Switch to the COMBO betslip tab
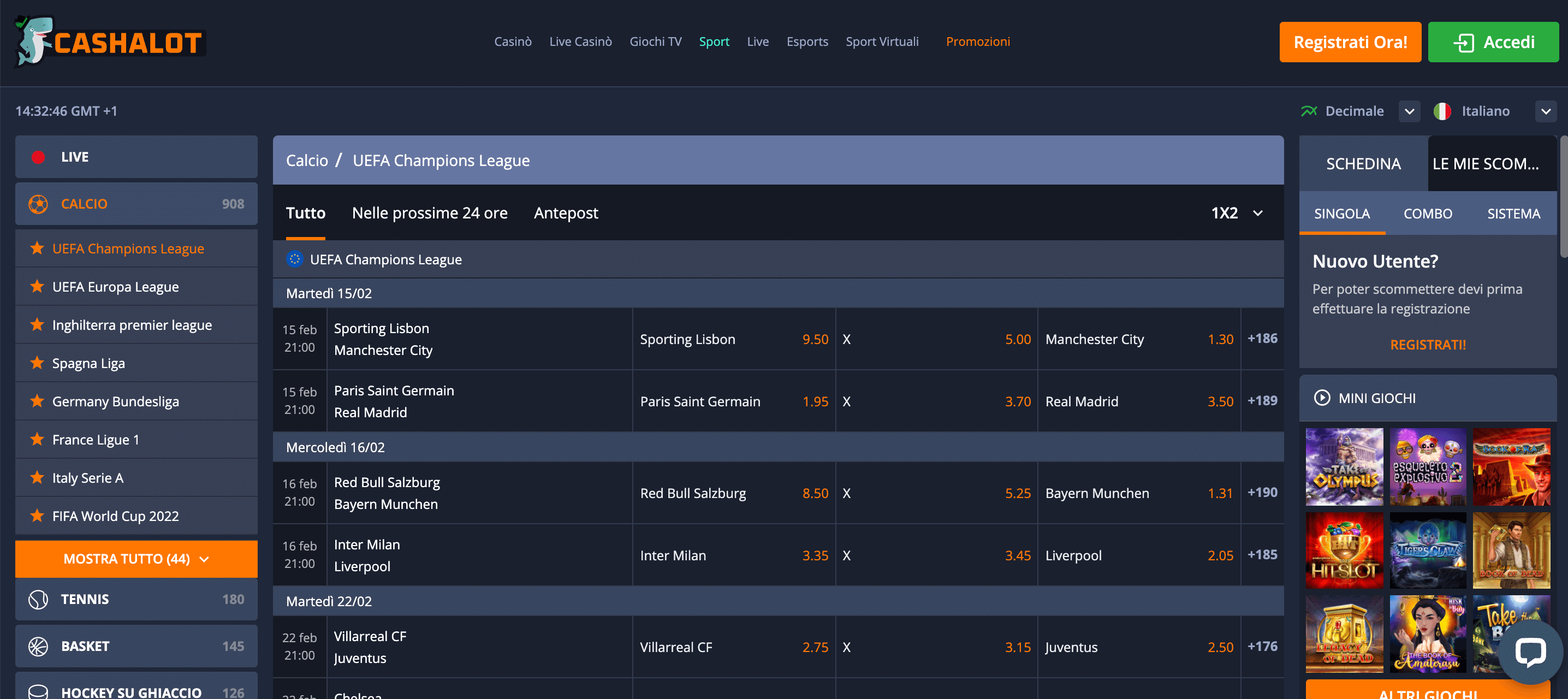Viewport: 1568px width, 699px height. [x=1427, y=213]
